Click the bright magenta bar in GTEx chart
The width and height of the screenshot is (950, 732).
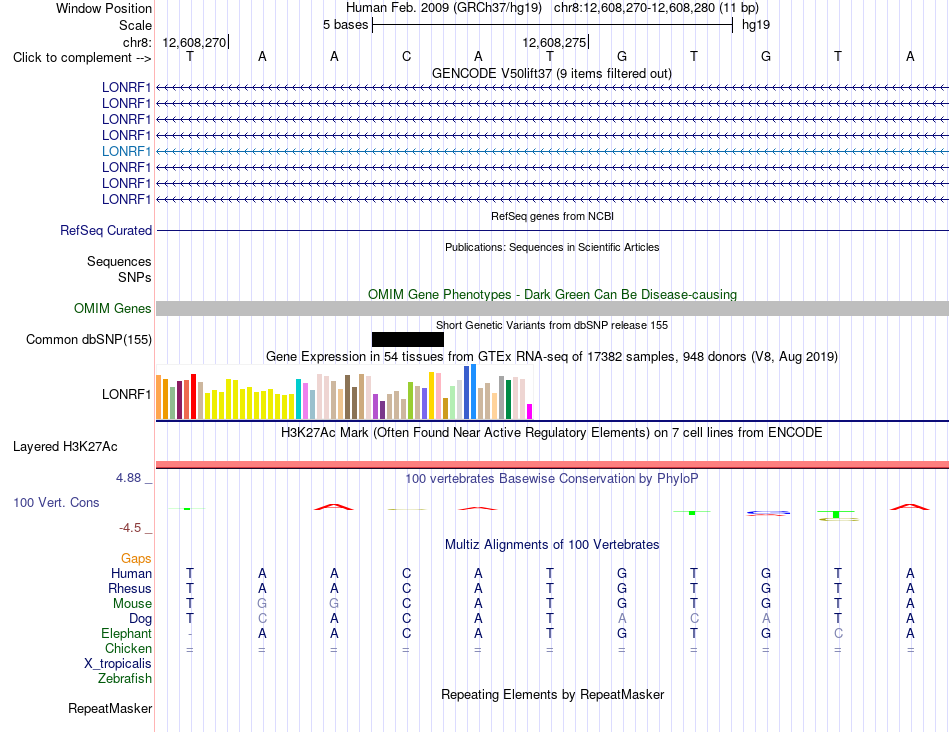[529, 411]
